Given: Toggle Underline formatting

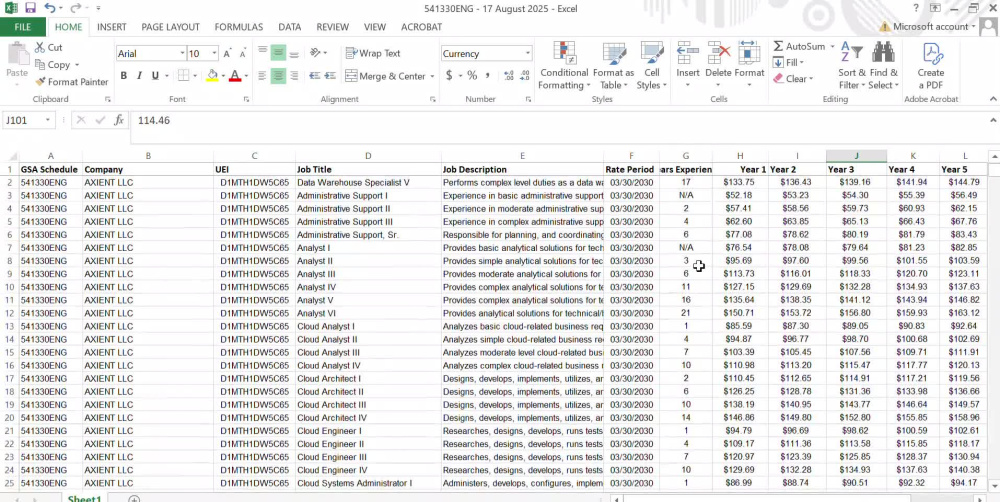Looking at the screenshot, I should click(155, 76).
